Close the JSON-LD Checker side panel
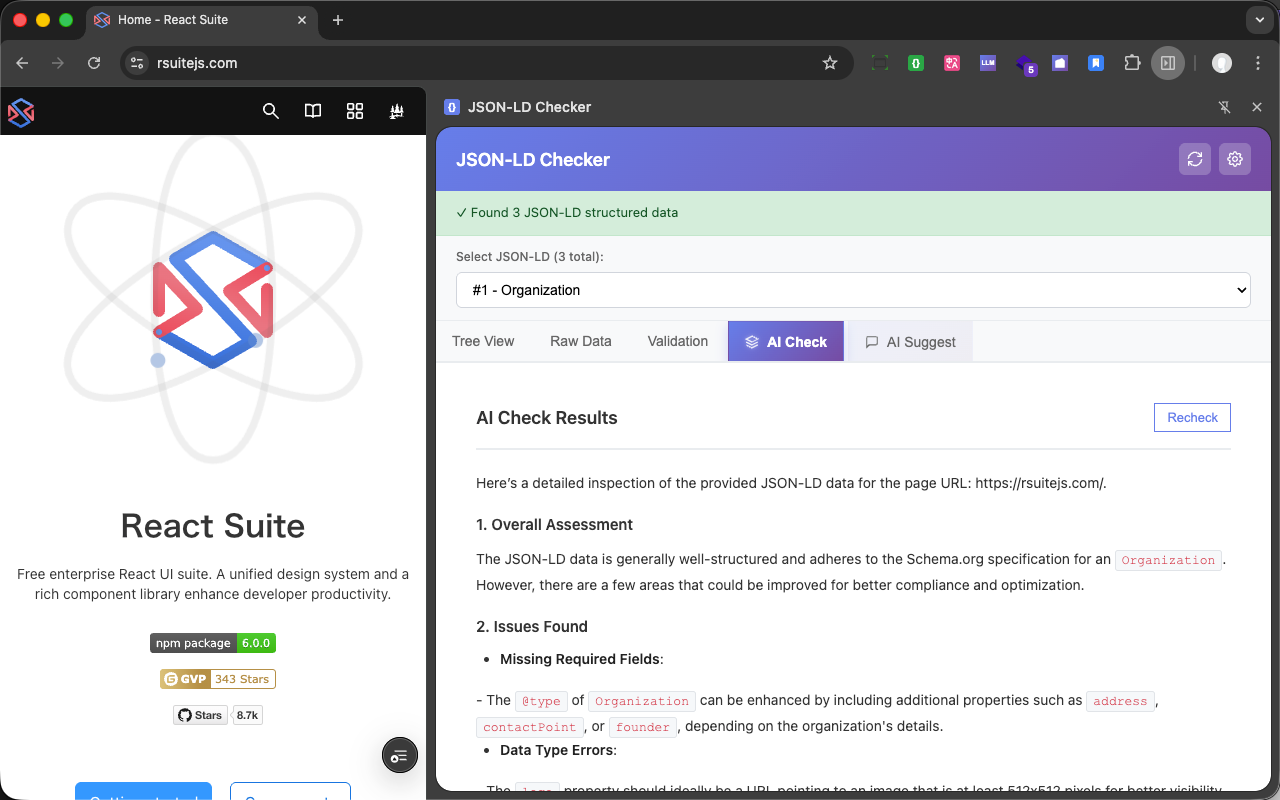The width and height of the screenshot is (1280, 800). pos(1257,107)
